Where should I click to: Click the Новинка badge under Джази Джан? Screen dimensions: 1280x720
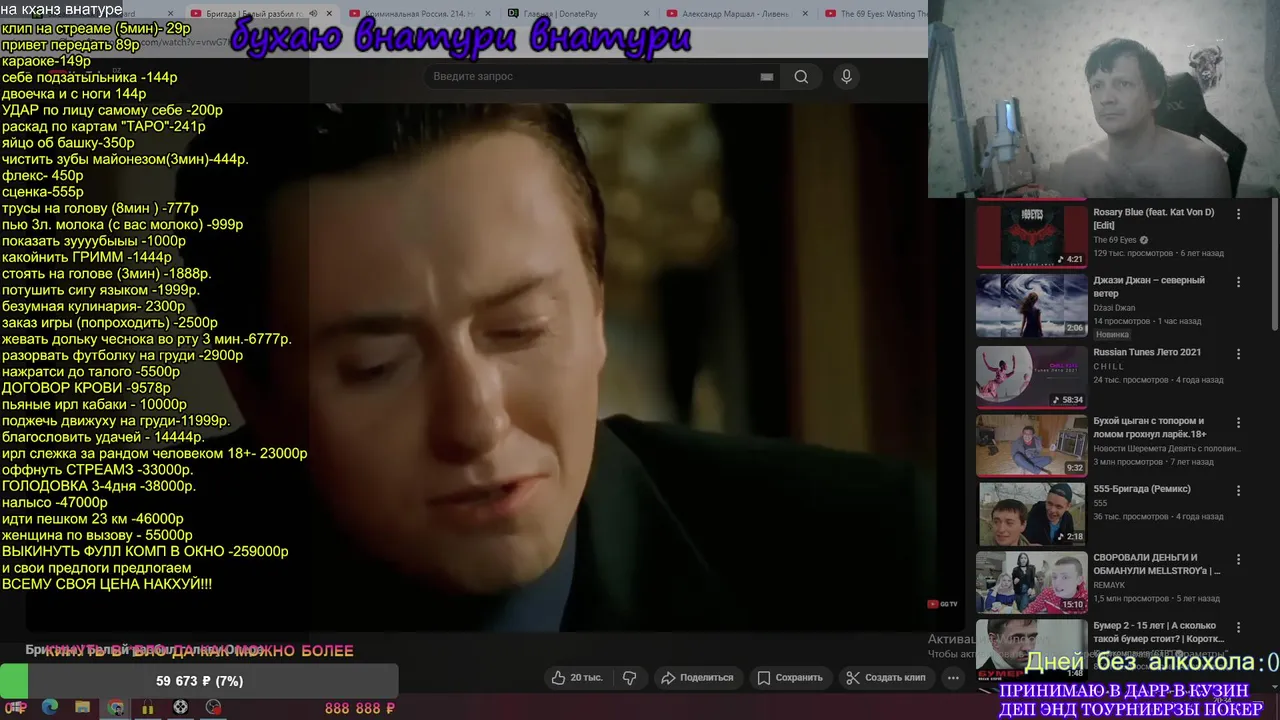1111,334
